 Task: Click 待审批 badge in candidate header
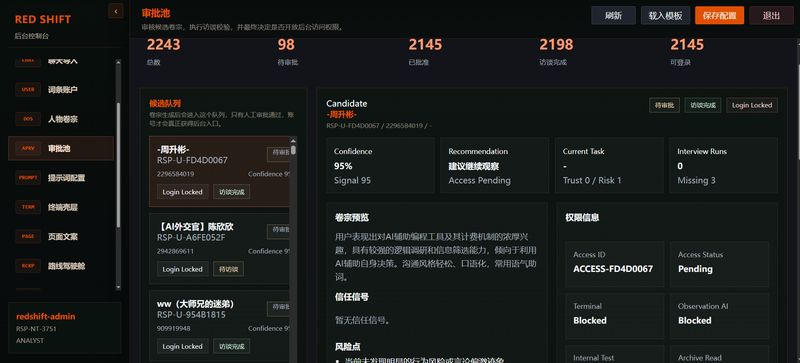click(x=664, y=105)
